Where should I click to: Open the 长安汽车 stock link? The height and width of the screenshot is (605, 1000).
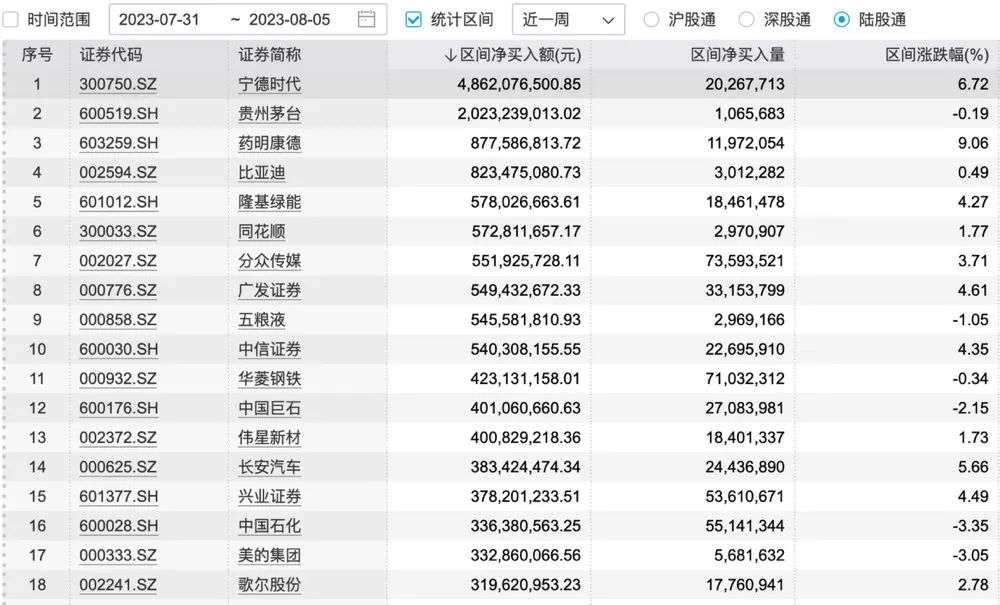pos(269,467)
